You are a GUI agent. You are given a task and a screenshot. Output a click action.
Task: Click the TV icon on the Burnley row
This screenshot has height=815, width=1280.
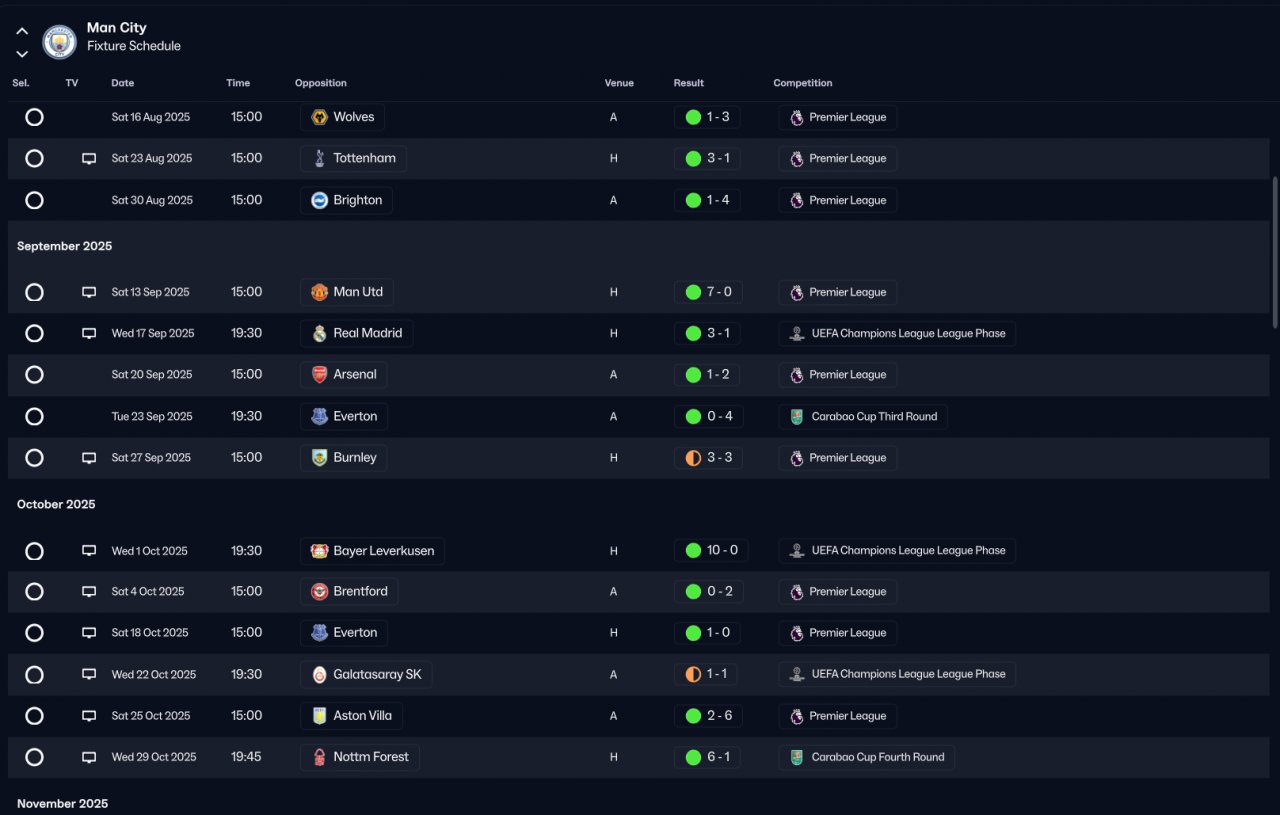[89, 458]
